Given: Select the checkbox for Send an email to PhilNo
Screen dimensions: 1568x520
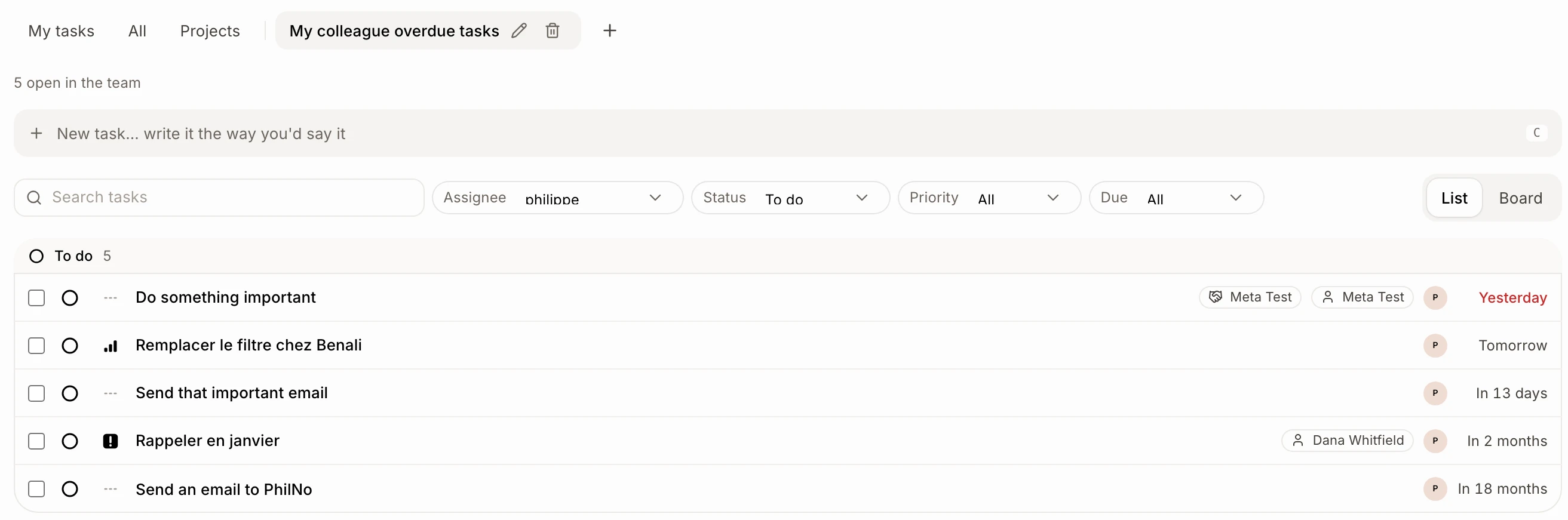Looking at the screenshot, I should pos(36,489).
